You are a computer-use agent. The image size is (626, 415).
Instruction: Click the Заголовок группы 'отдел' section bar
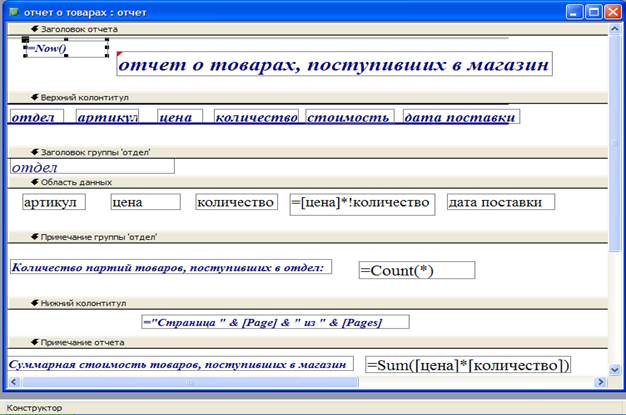(307, 152)
